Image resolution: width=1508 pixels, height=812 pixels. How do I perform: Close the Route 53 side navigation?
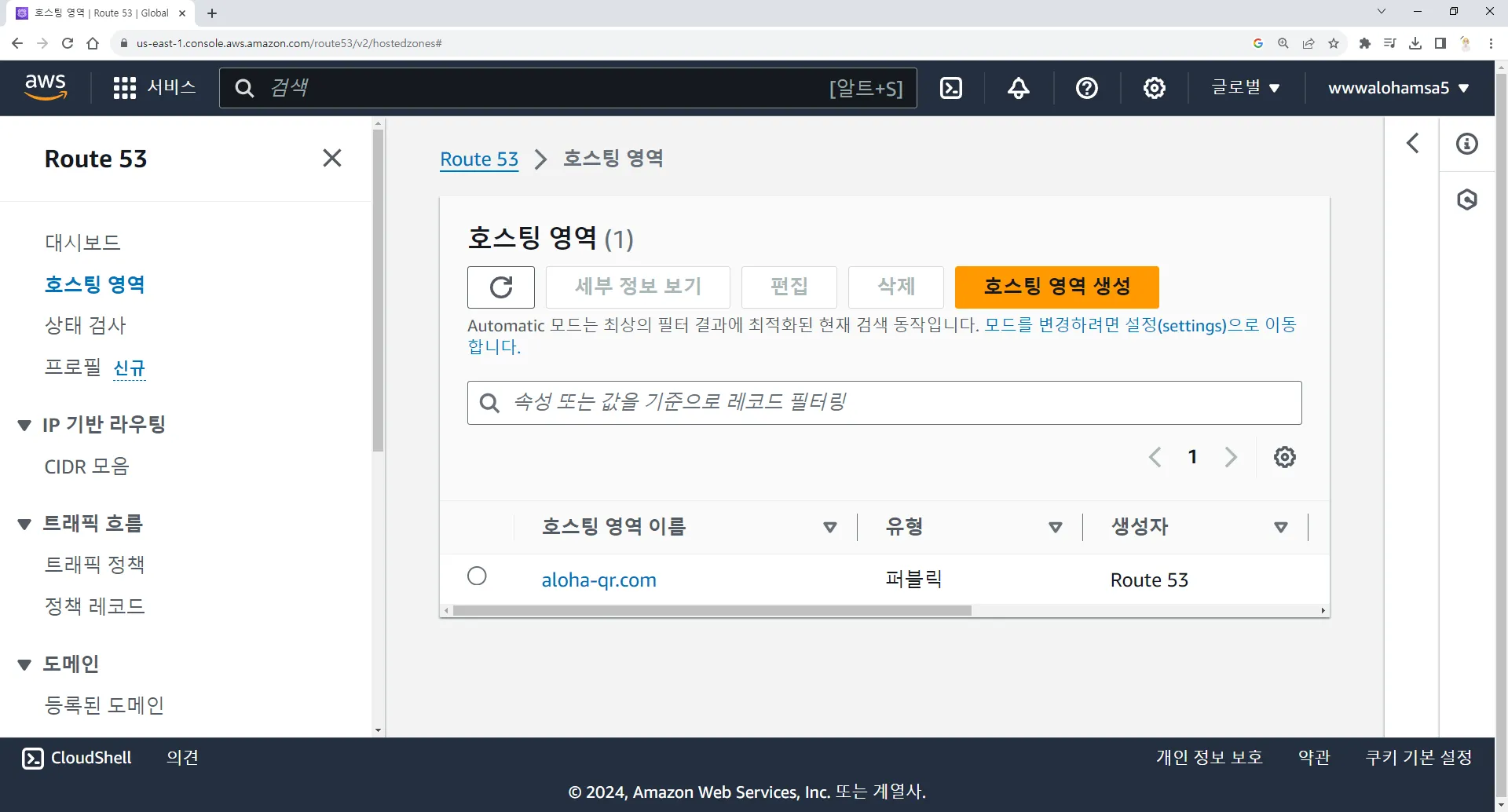[x=332, y=159]
